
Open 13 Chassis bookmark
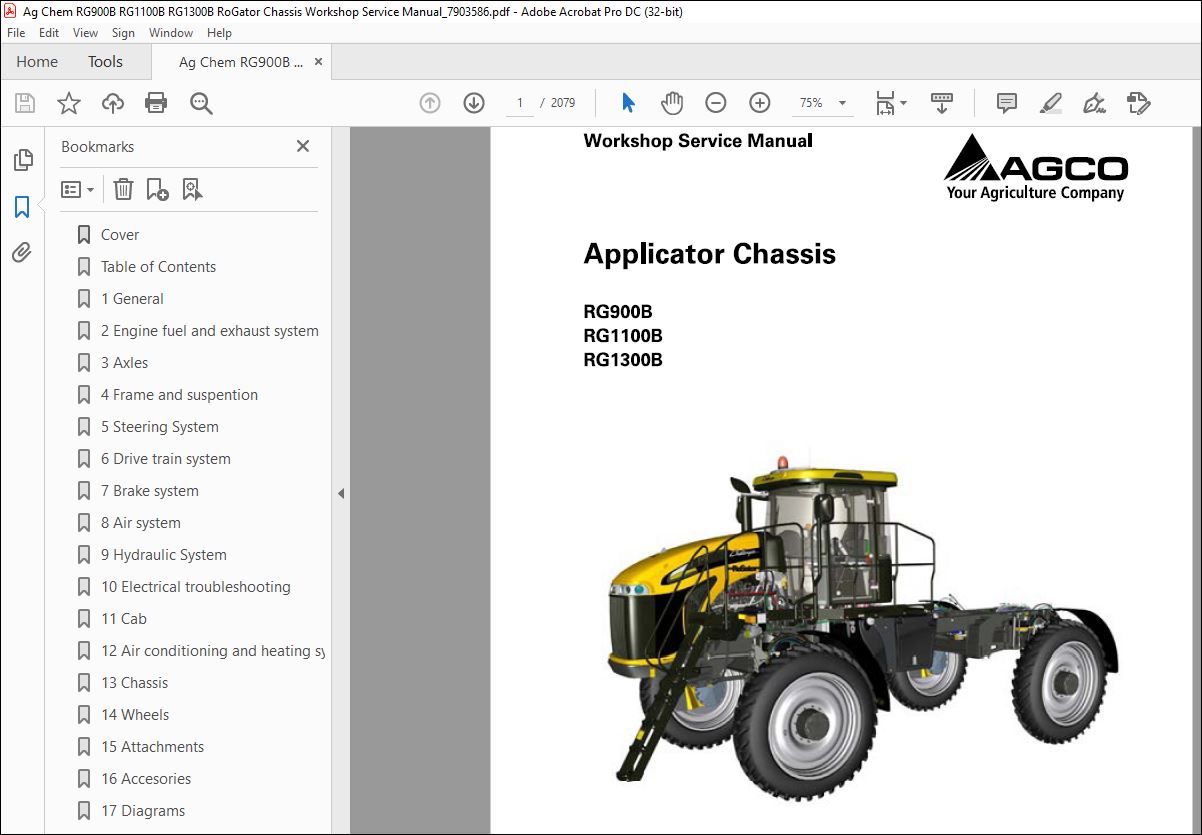[x=134, y=683]
